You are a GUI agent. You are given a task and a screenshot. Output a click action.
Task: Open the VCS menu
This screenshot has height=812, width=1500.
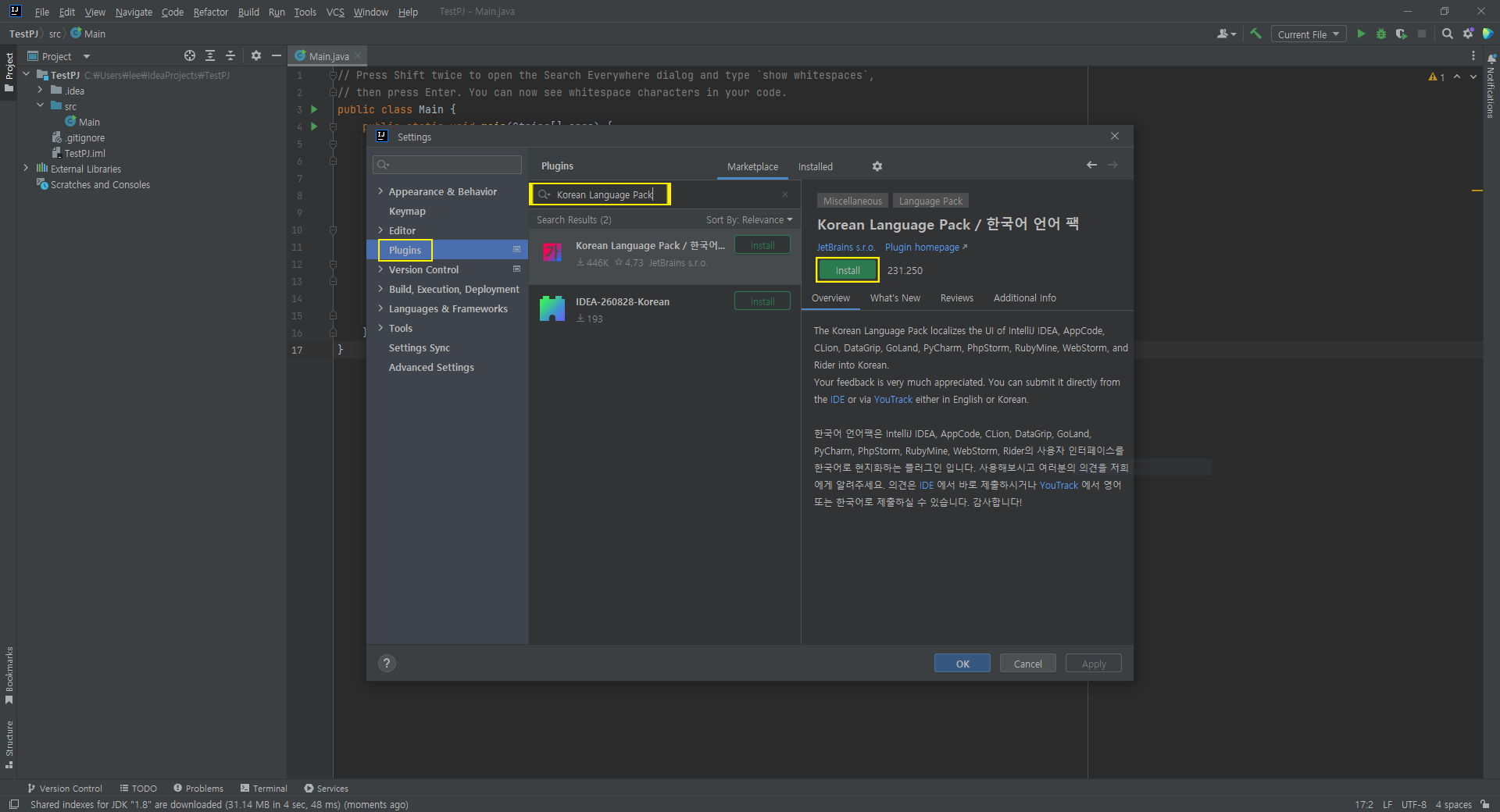(335, 12)
